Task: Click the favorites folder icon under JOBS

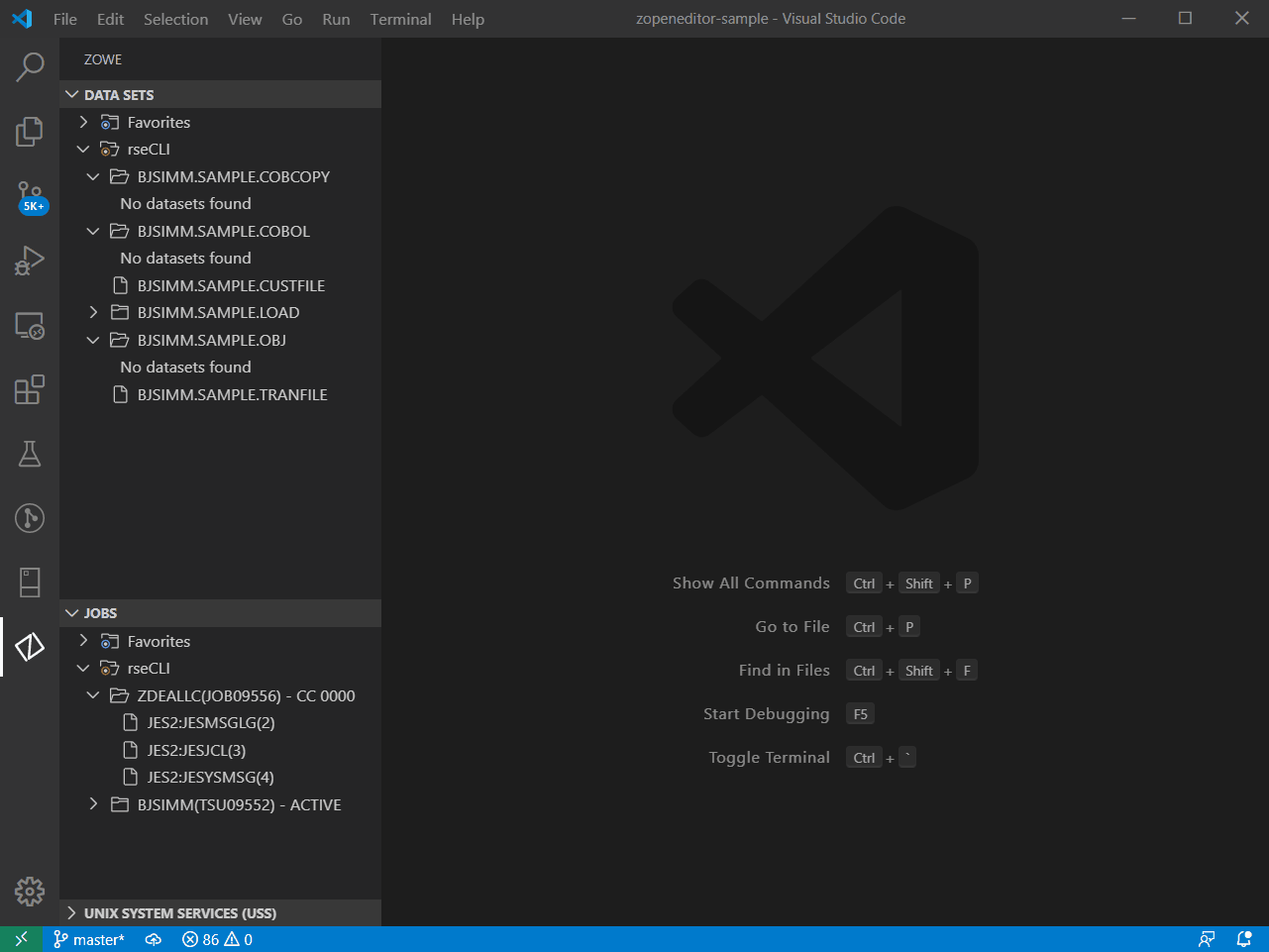Action: pos(110,641)
